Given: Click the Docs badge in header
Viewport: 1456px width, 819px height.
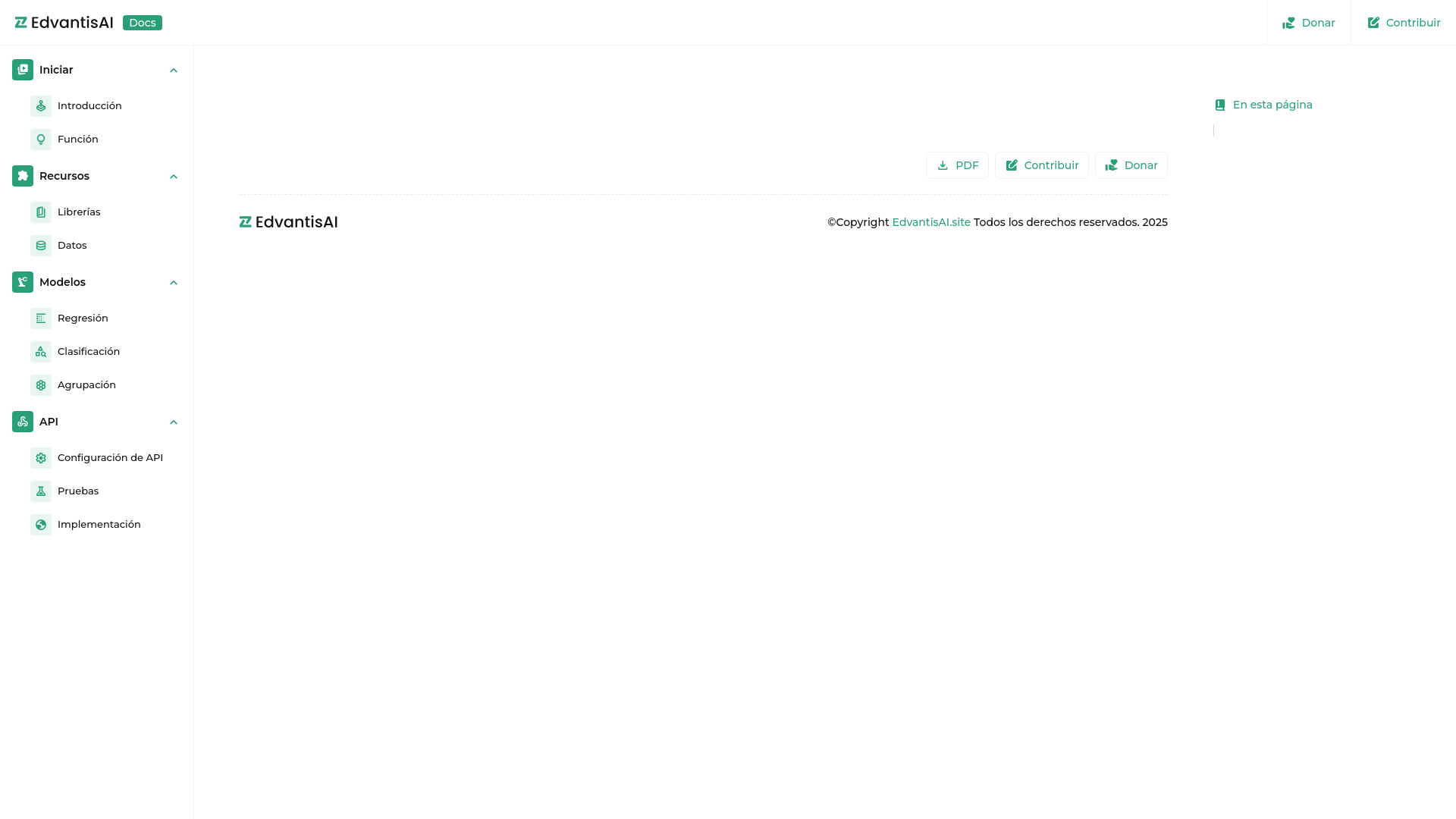Looking at the screenshot, I should coord(143,23).
